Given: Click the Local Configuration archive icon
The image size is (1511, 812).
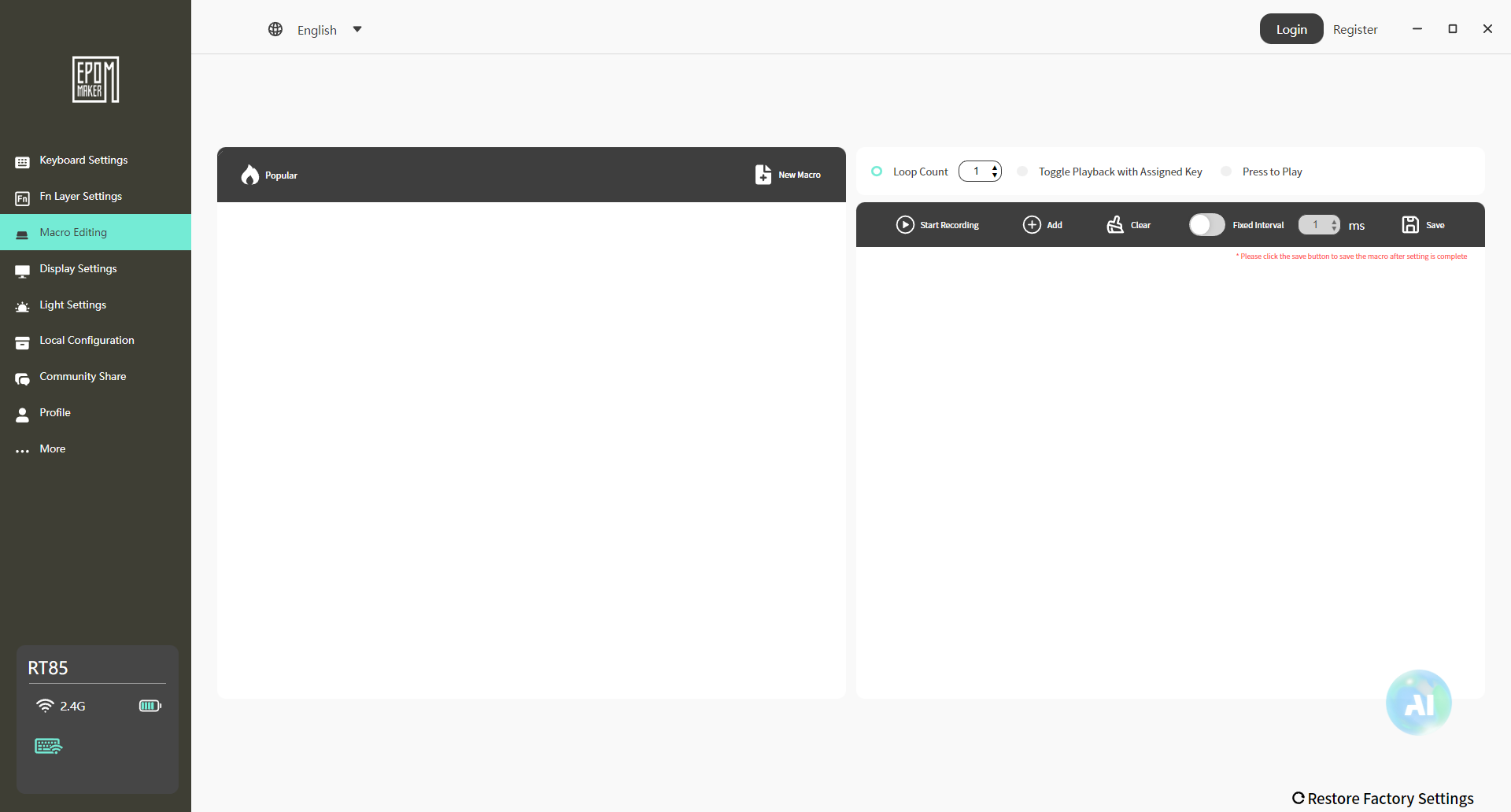Looking at the screenshot, I should [23, 341].
